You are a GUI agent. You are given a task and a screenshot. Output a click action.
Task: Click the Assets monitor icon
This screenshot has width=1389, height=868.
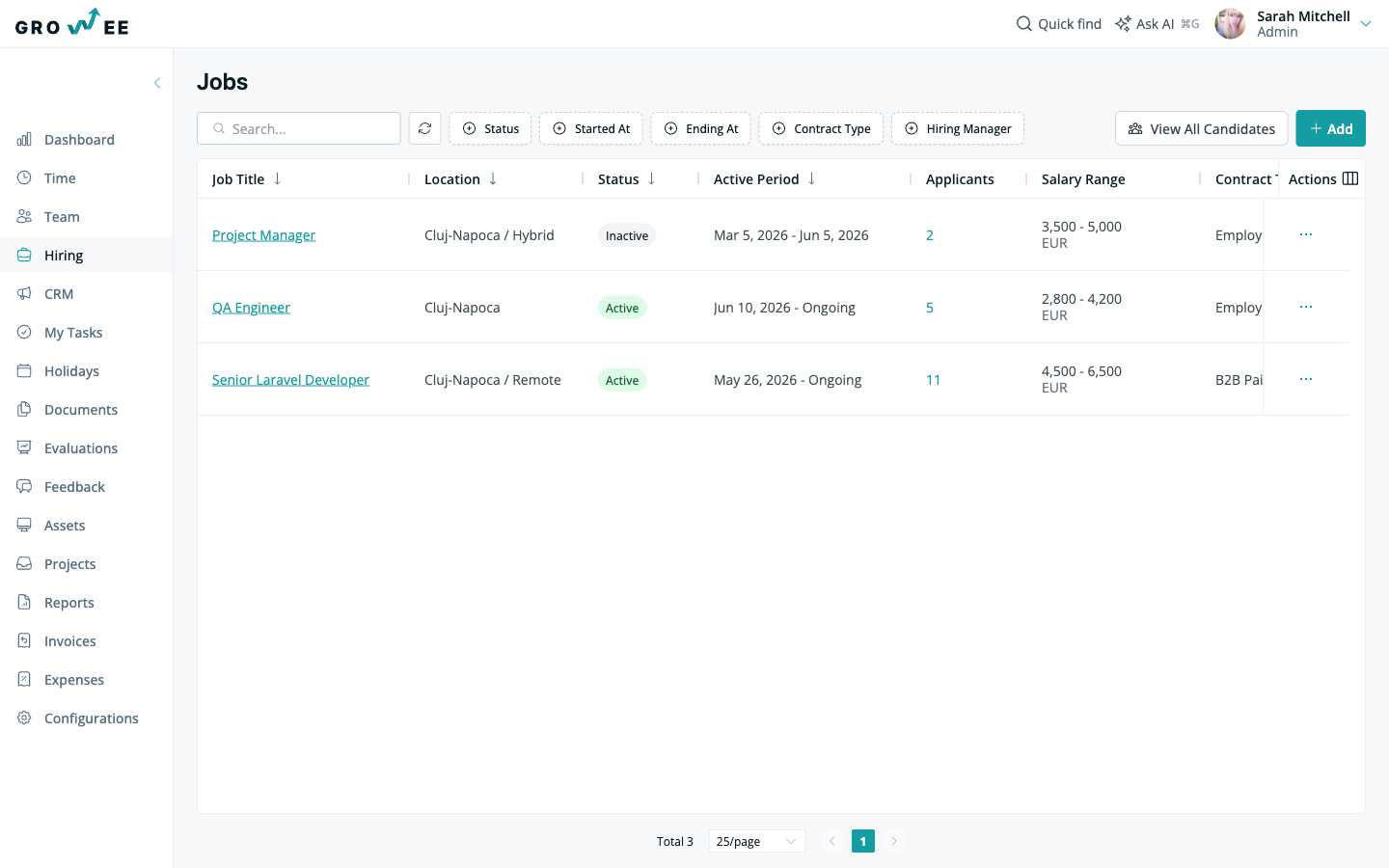coord(24,525)
